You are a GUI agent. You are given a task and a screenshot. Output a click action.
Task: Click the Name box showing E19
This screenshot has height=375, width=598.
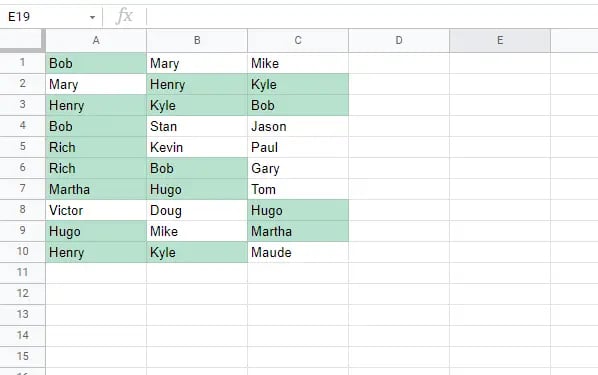48,17
